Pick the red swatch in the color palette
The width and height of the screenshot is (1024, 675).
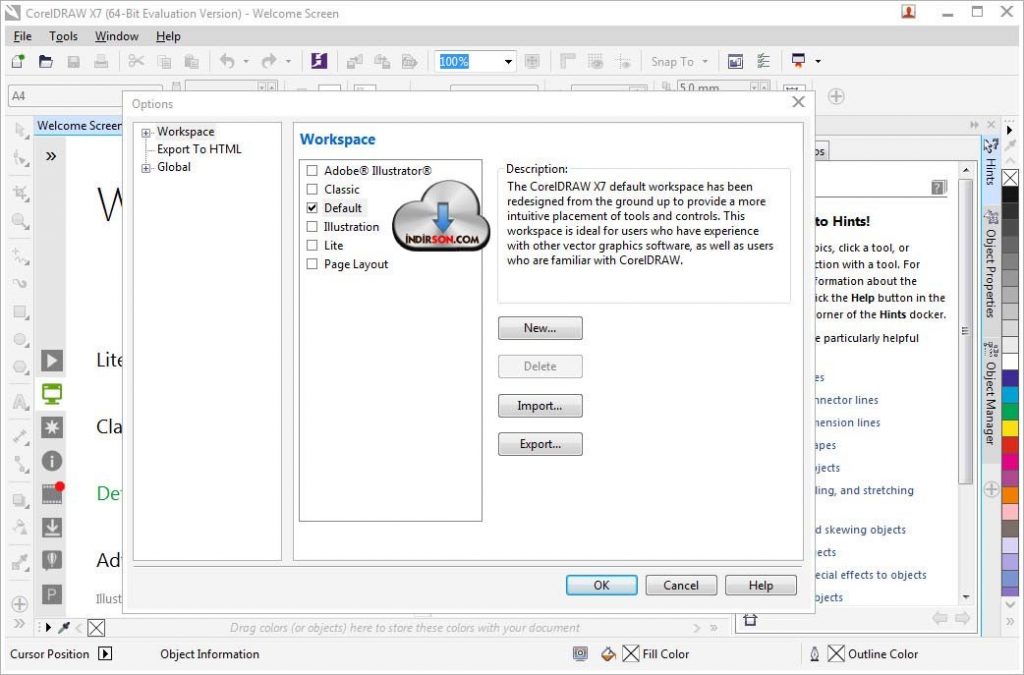point(1010,444)
